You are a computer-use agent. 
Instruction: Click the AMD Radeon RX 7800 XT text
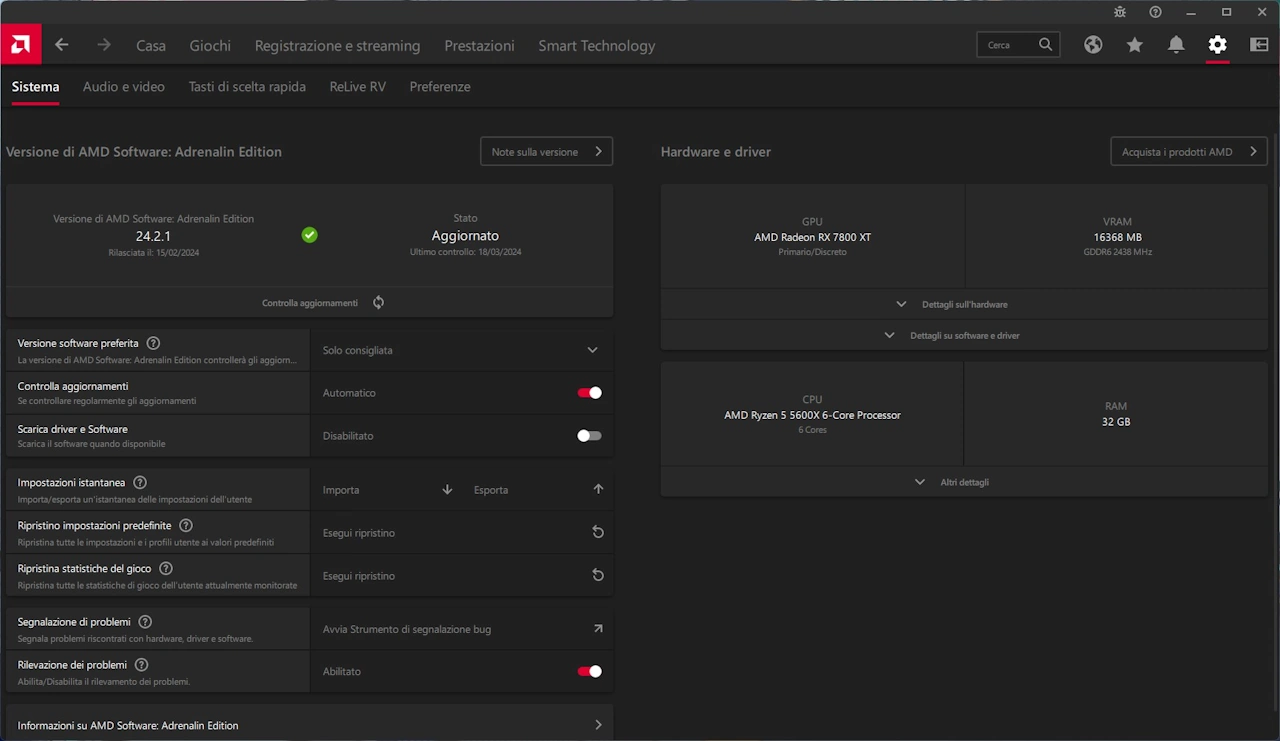pyautogui.click(x=812, y=237)
